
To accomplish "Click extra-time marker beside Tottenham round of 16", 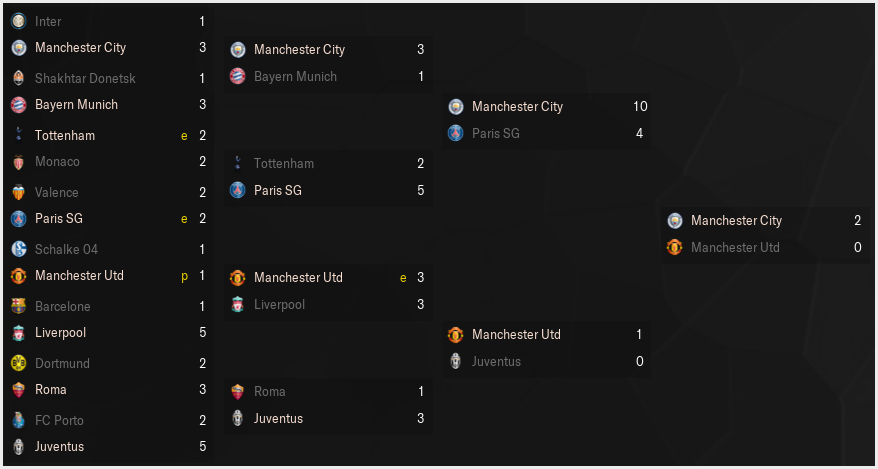I will 184,135.
